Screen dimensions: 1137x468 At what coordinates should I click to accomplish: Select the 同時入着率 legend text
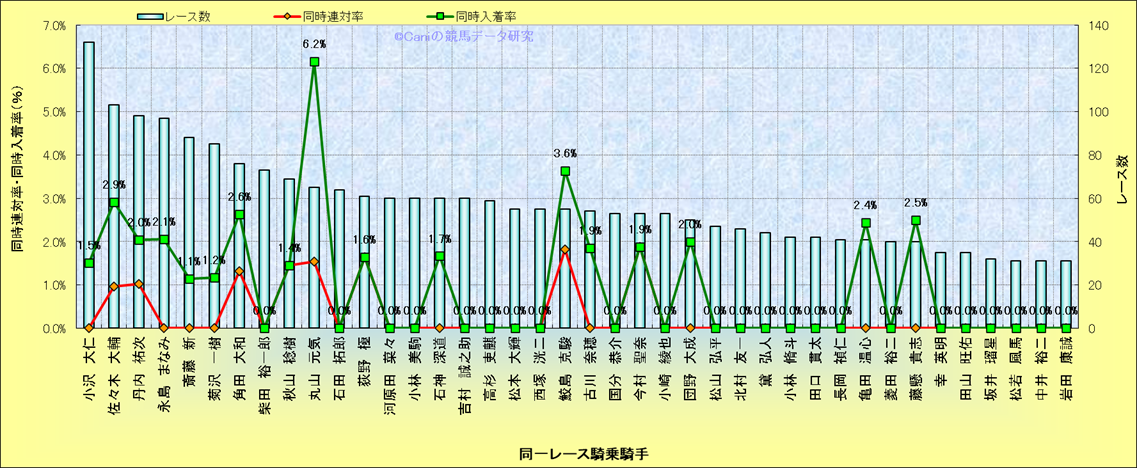pyautogui.click(x=480, y=17)
